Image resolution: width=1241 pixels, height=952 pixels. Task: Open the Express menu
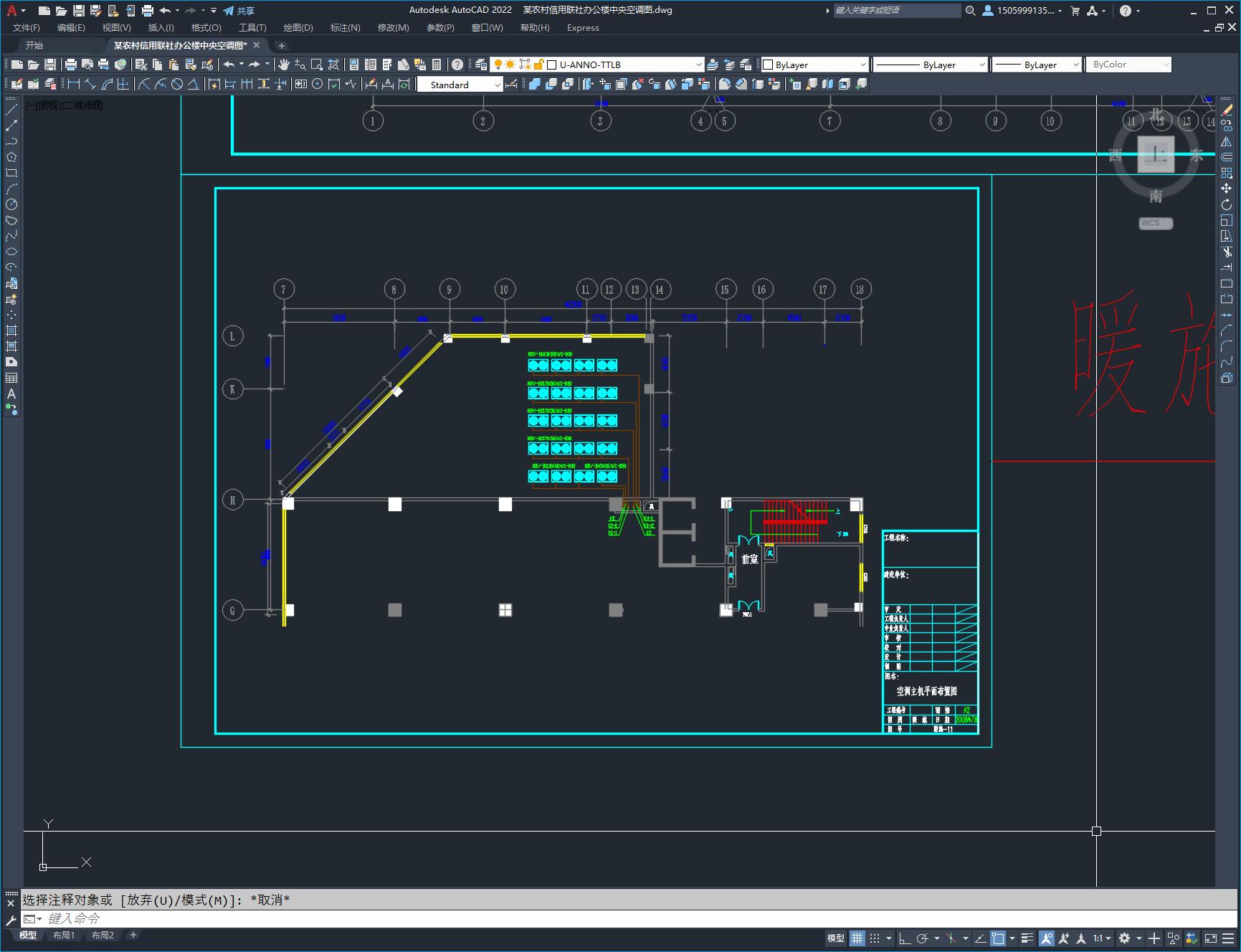coord(583,28)
